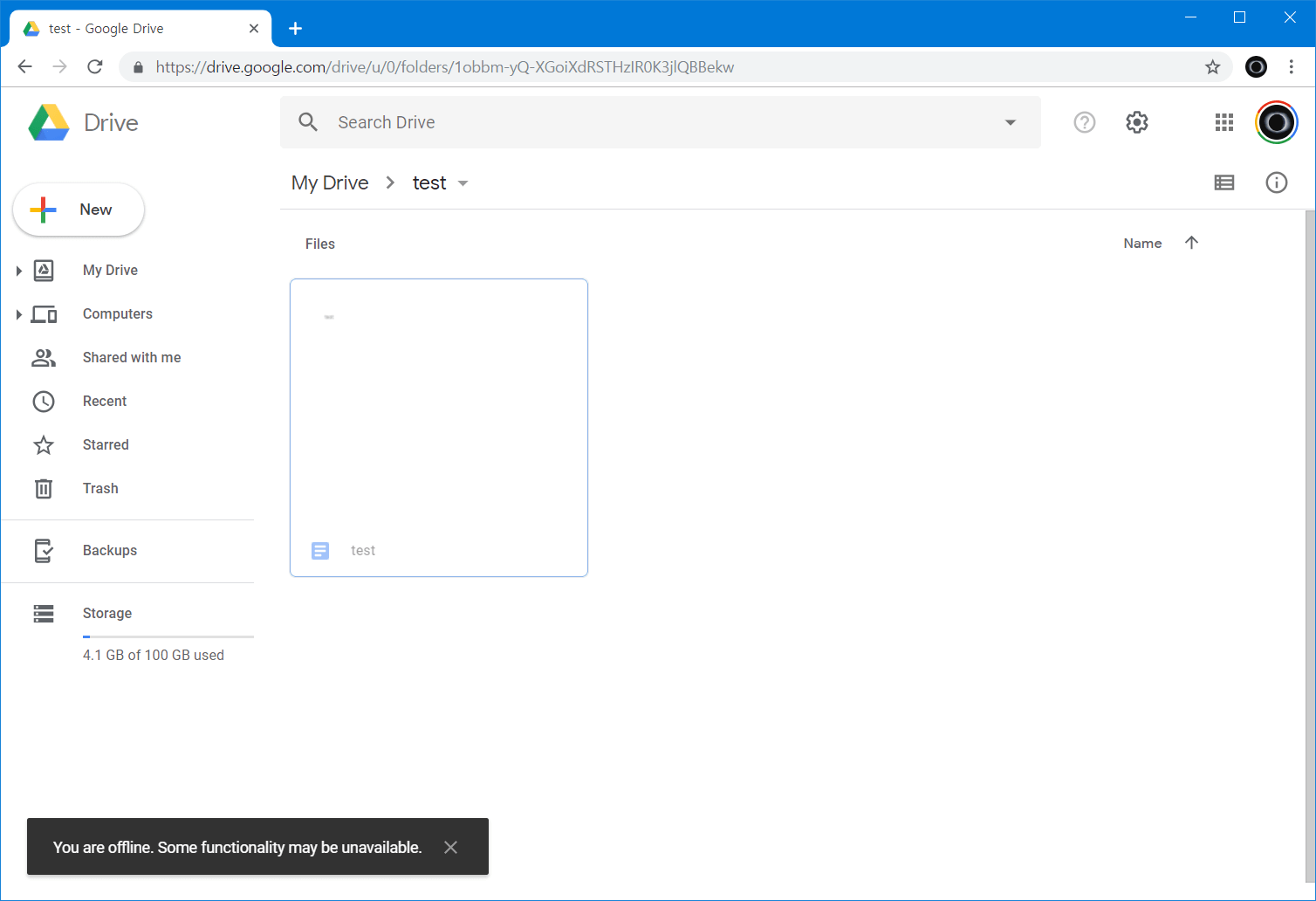Navigate to My Drive breadcrumb
The image size is (1316, 901).
click(330, 182)
